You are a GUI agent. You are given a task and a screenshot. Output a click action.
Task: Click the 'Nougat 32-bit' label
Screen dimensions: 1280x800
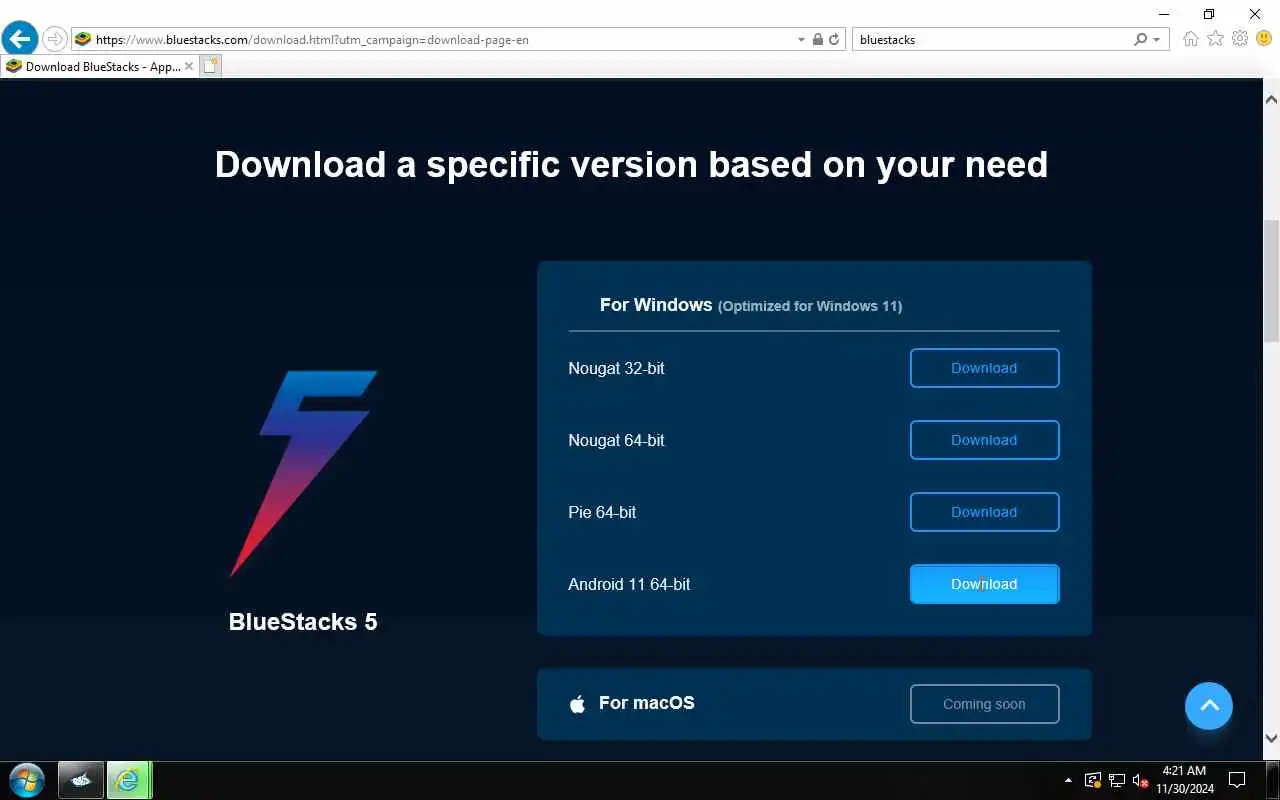616,368
